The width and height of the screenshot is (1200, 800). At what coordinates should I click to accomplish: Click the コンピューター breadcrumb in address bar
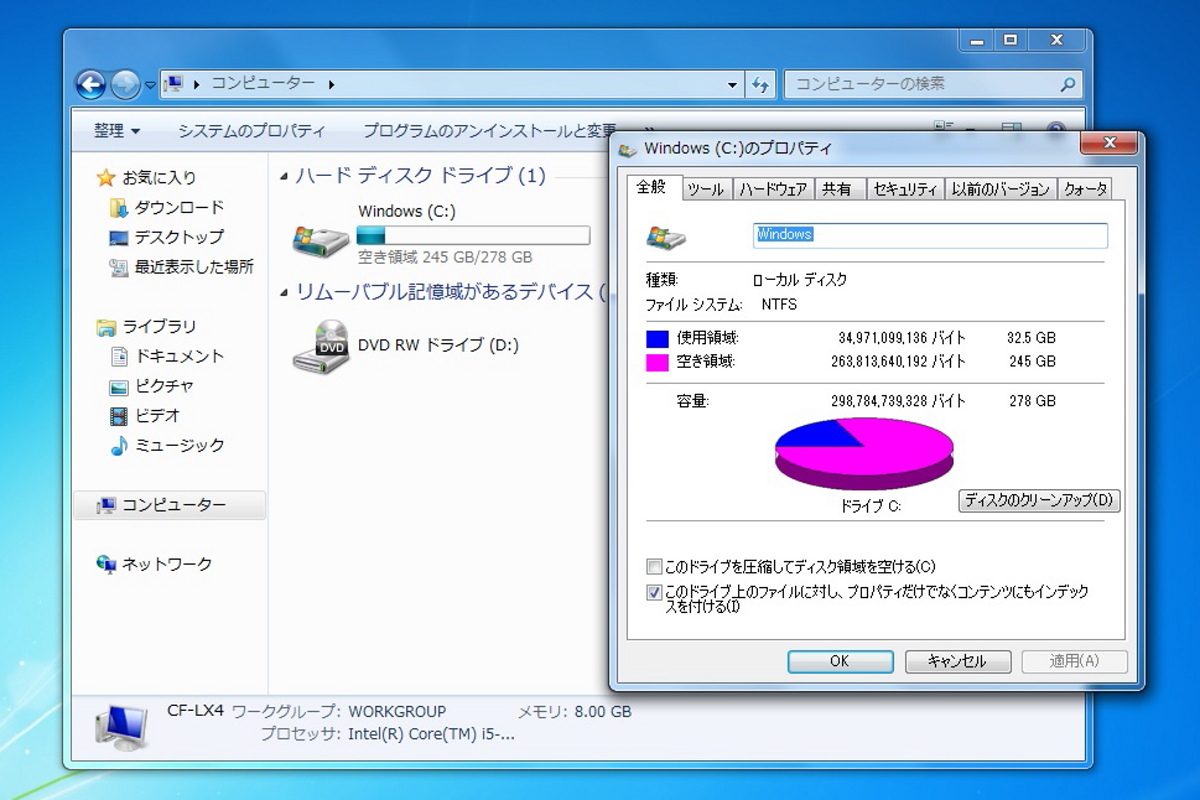click(262, 84)
